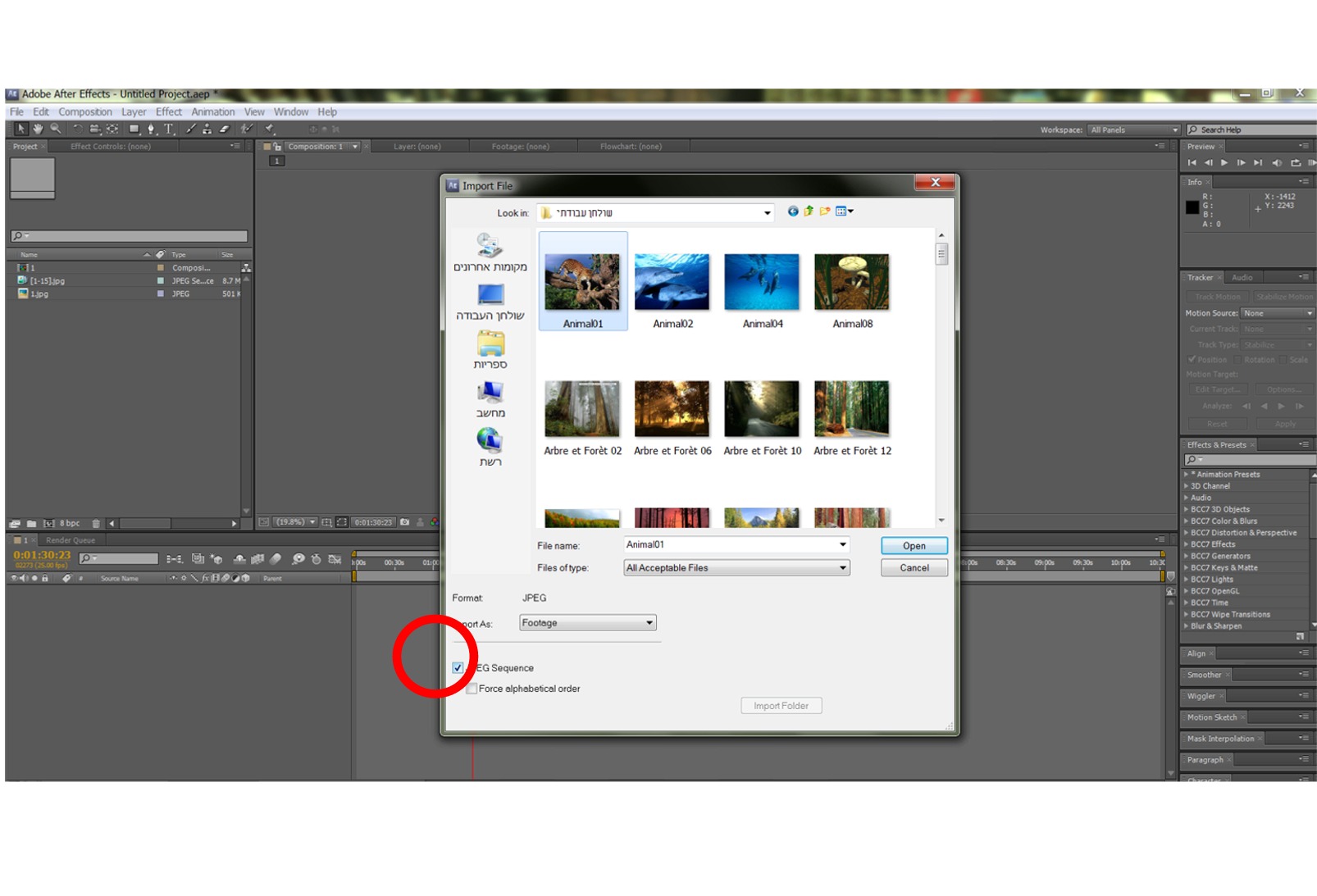The width and height of the screenshot is (1317, 896).
Task: Go back to previous folder in Import dialog
Action: click(x=793, y=211)
